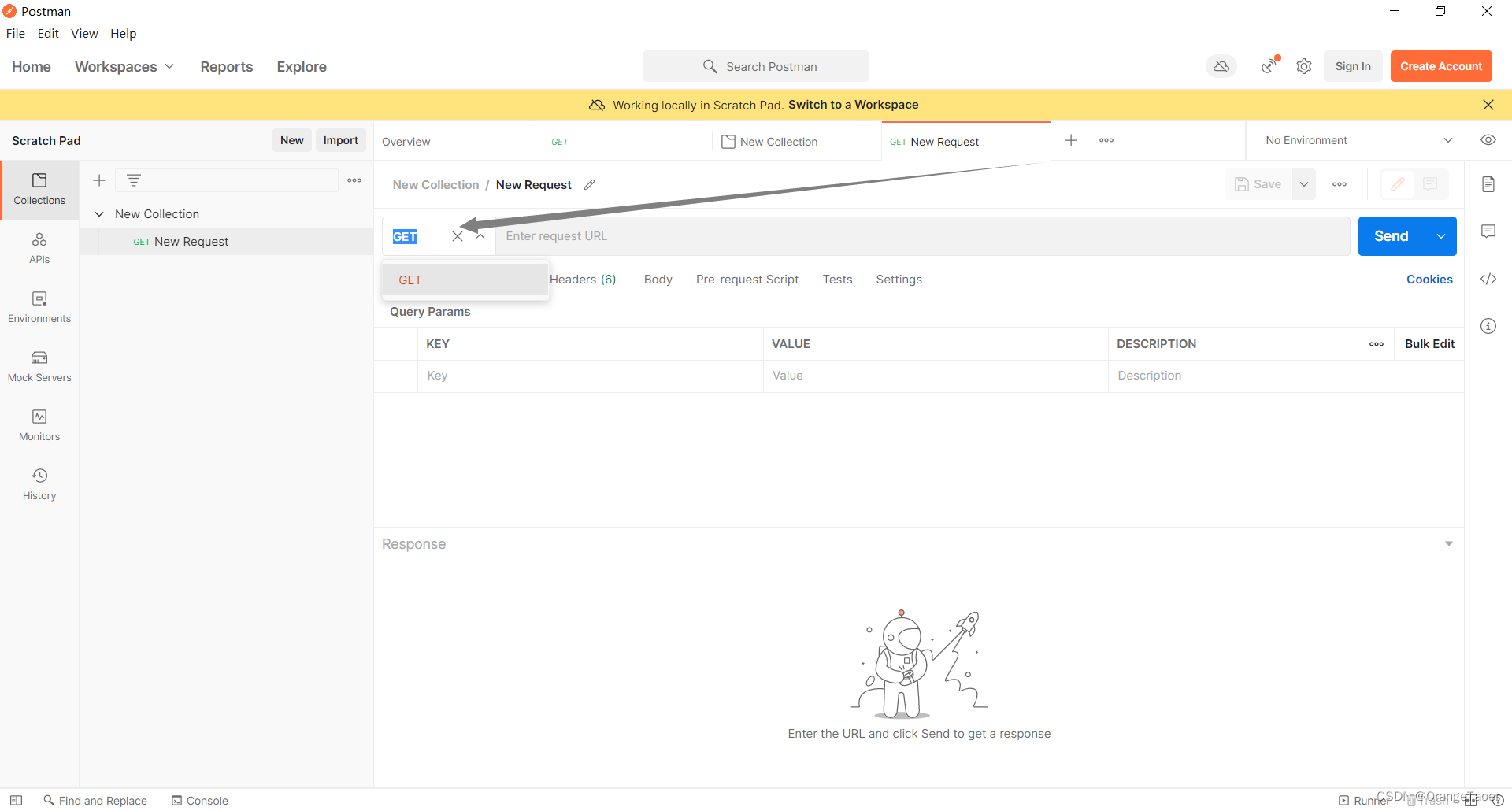Open the Help menu
The image size is (1512, 811).
click(124, 33)
